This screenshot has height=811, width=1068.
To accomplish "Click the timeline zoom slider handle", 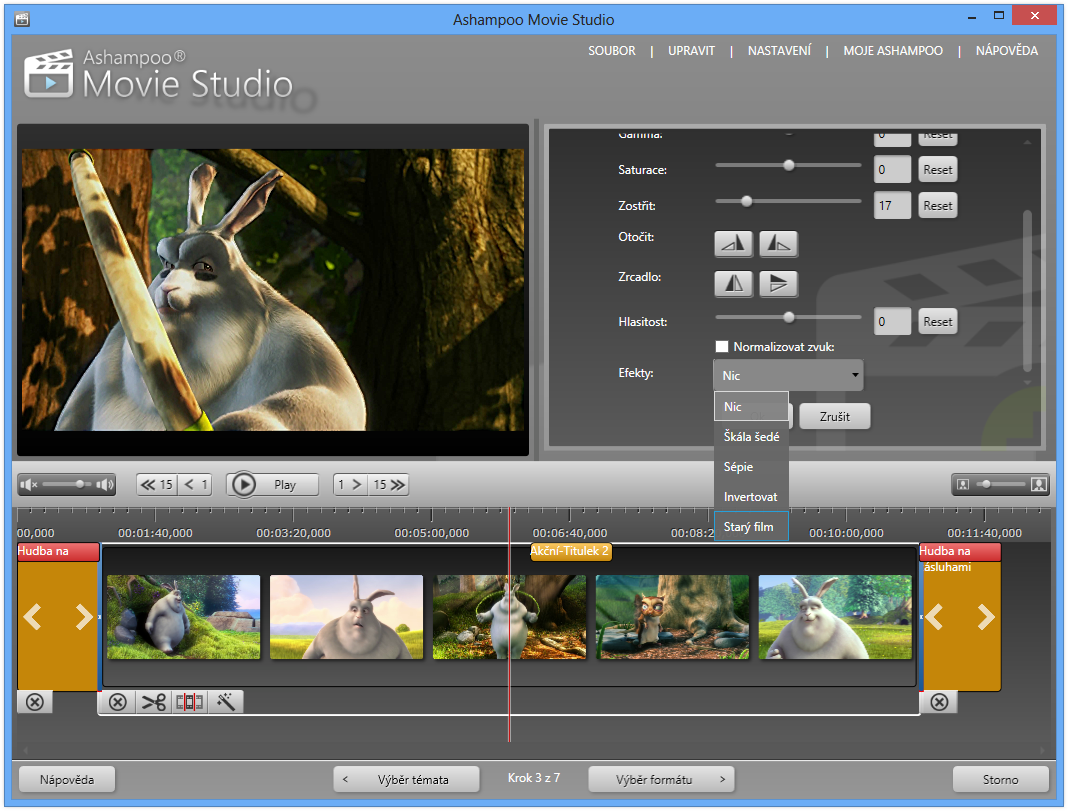I will click(x=986, y=484).
